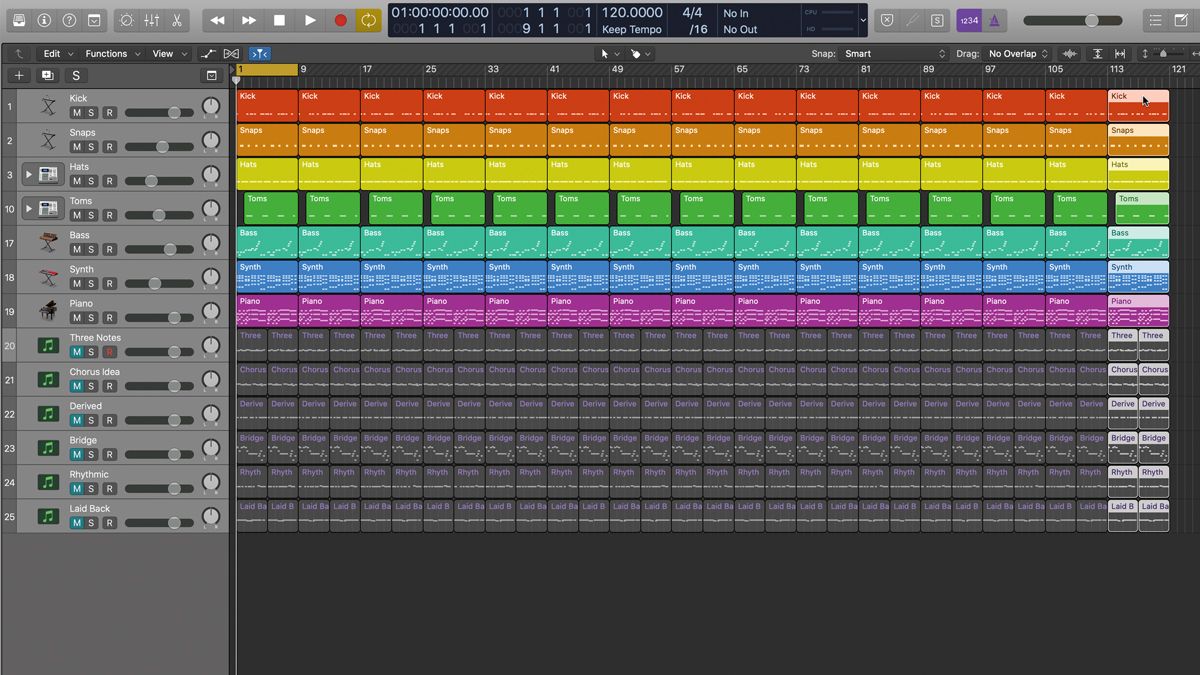Click the metronome icon in the control bar

(996, 19)
